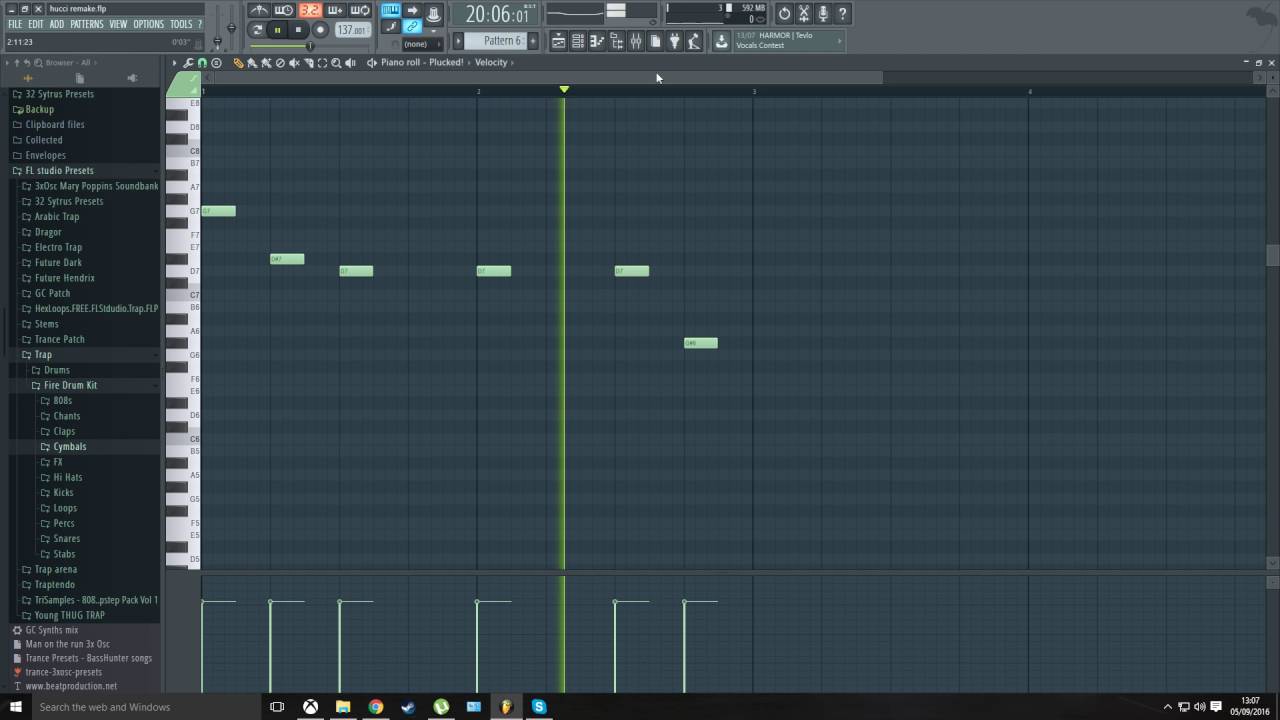The image size is (1280, 720).
Task: Open the EDIT menu
Action: point(36,24)
